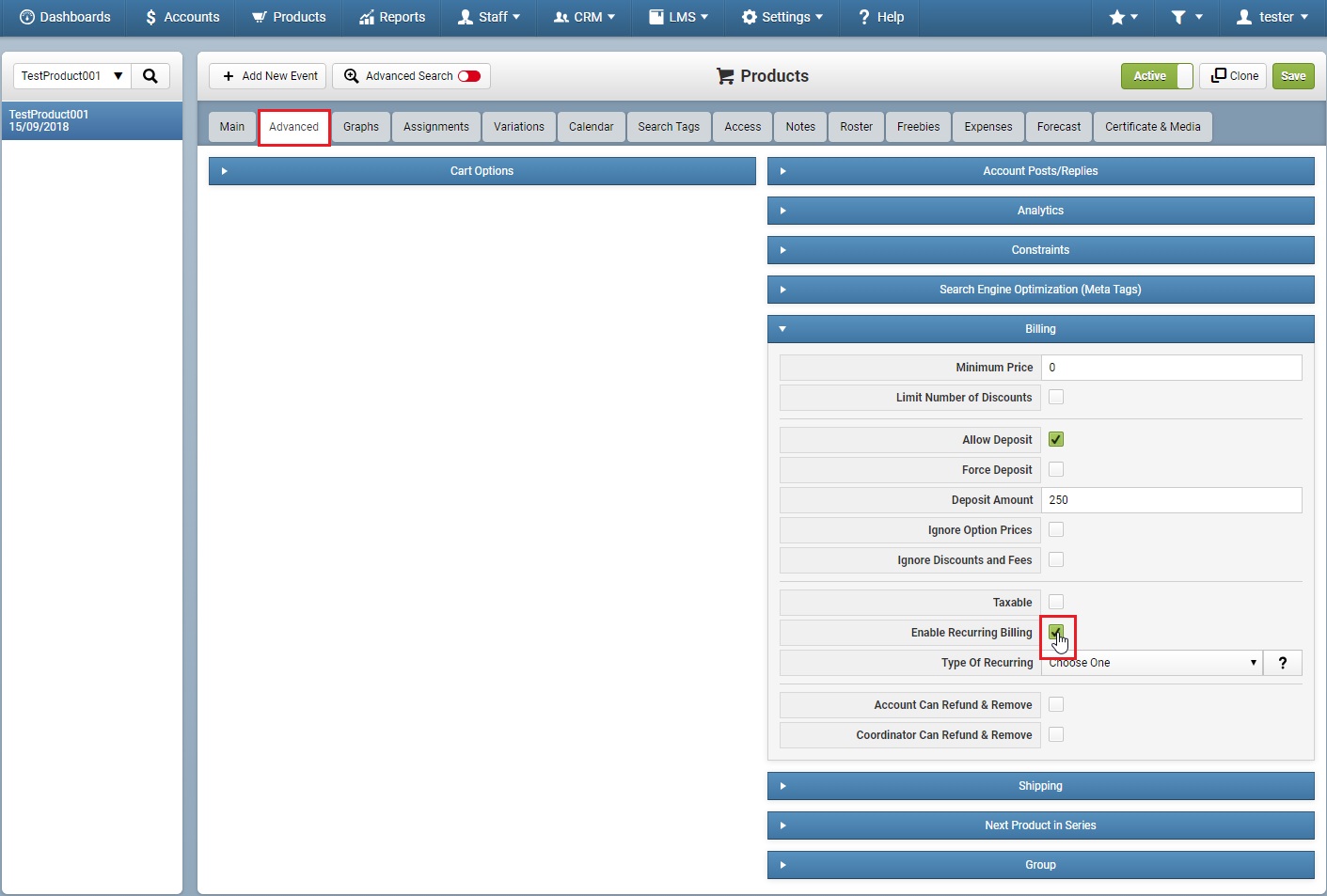Viewport: 1327px width, 896px height.
Task: Open the star favorites icon menu
Action: (x=1124, y=17)
